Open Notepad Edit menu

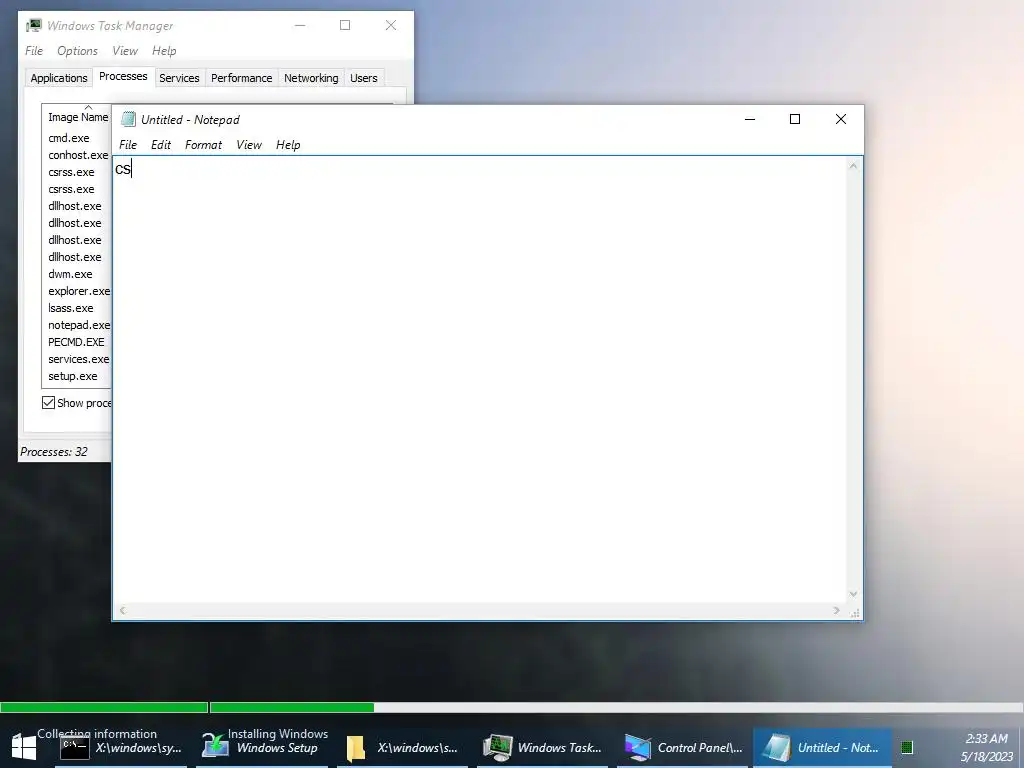pyautogui.click(x=161, y=145)
